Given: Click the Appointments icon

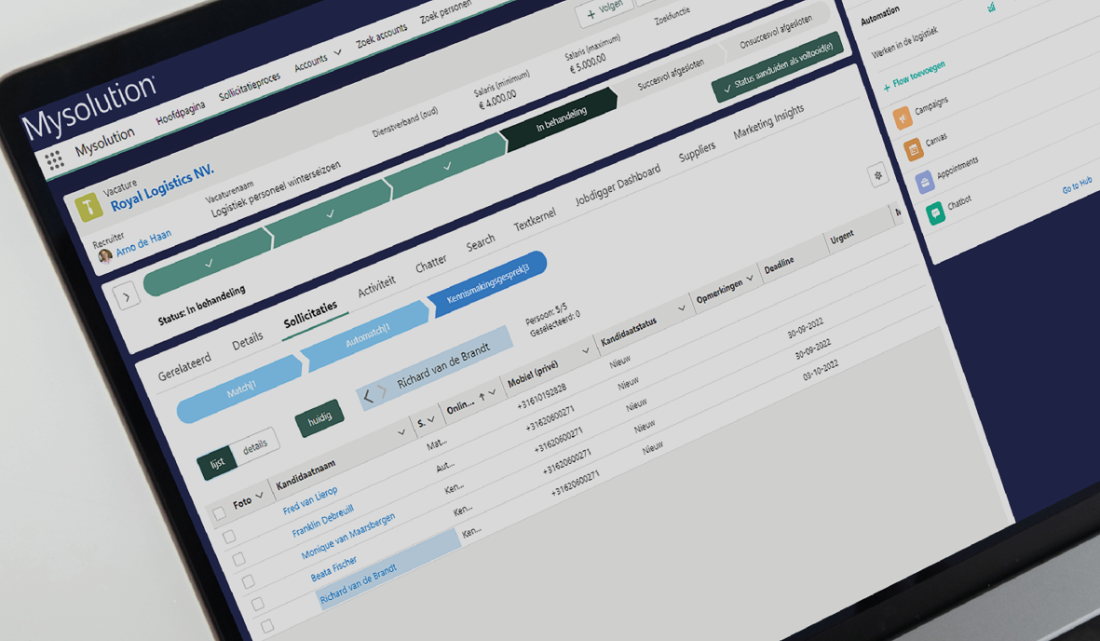Looking at the screenshot, I should 924,182.
